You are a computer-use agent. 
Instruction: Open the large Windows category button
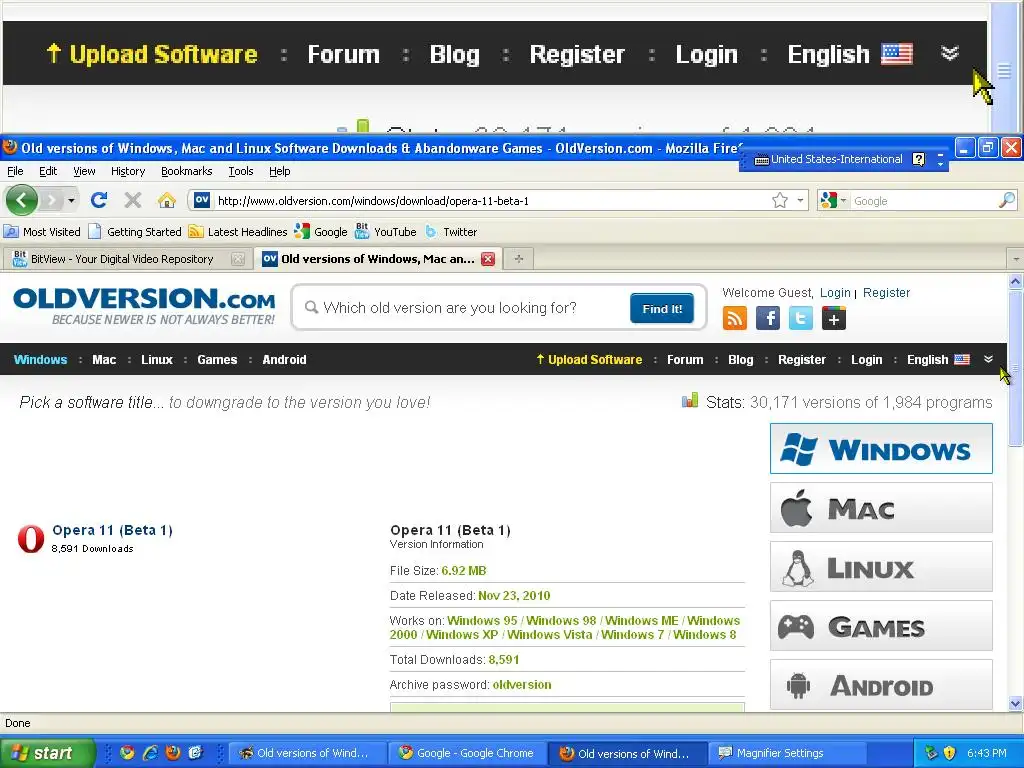tap(881, 449)
